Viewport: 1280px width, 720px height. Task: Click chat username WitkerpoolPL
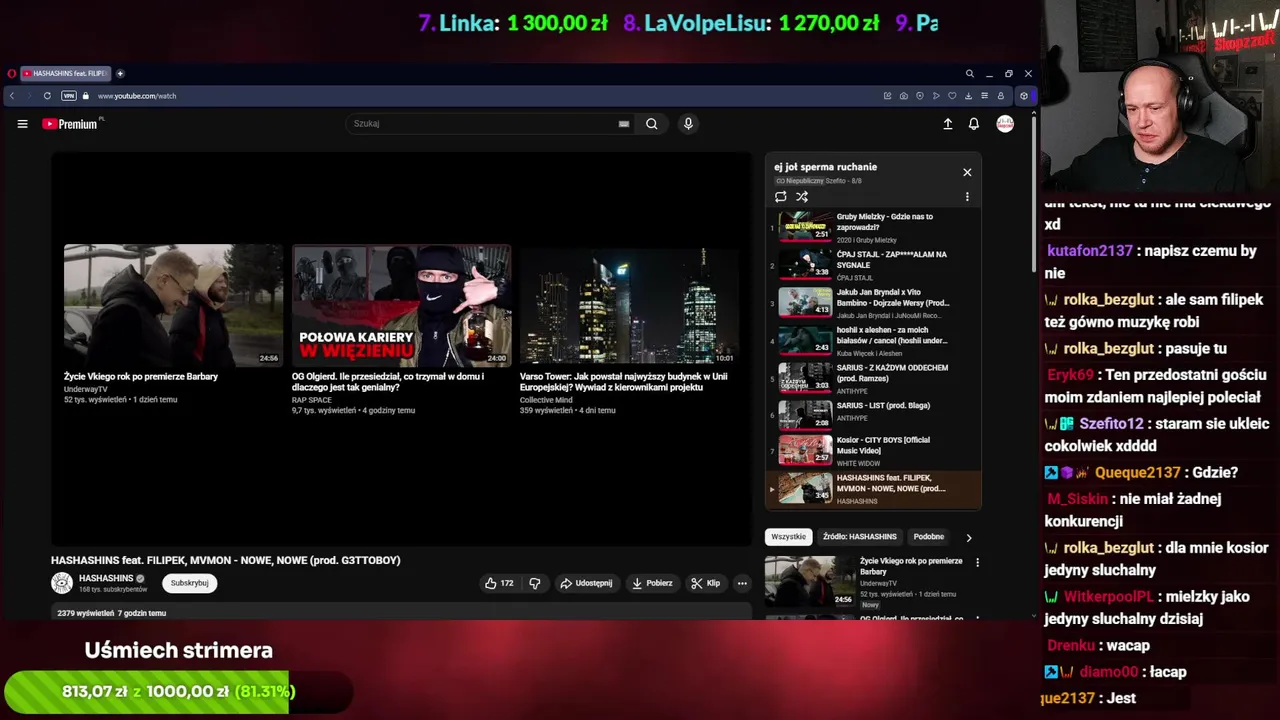[x=1109, y=597]
